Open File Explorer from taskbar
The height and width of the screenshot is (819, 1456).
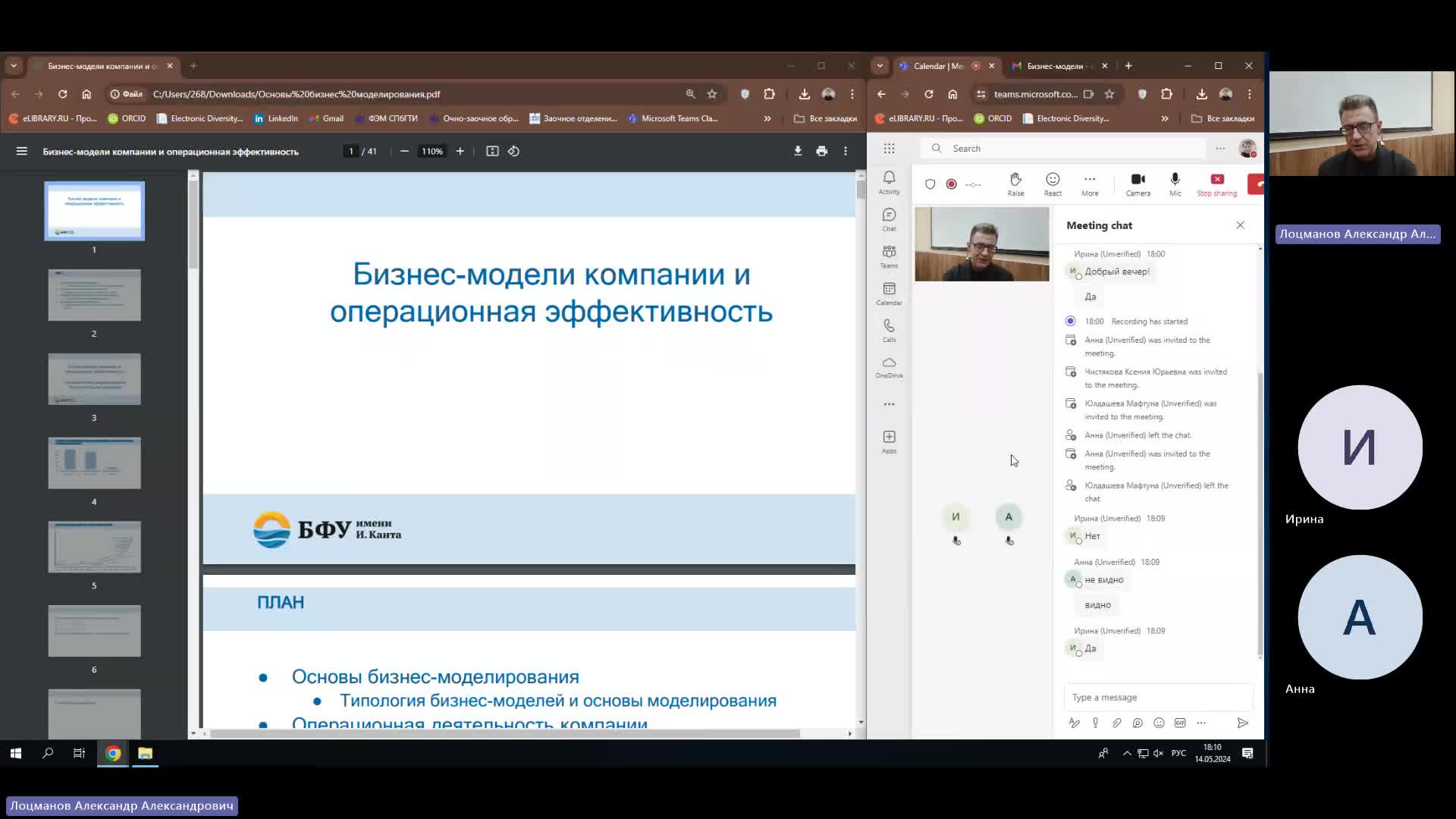(145, 753)
